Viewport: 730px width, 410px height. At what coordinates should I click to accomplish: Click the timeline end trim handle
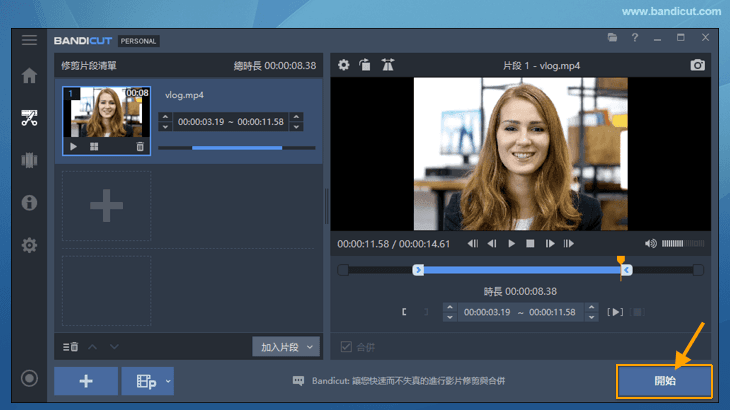click(627, 270)
